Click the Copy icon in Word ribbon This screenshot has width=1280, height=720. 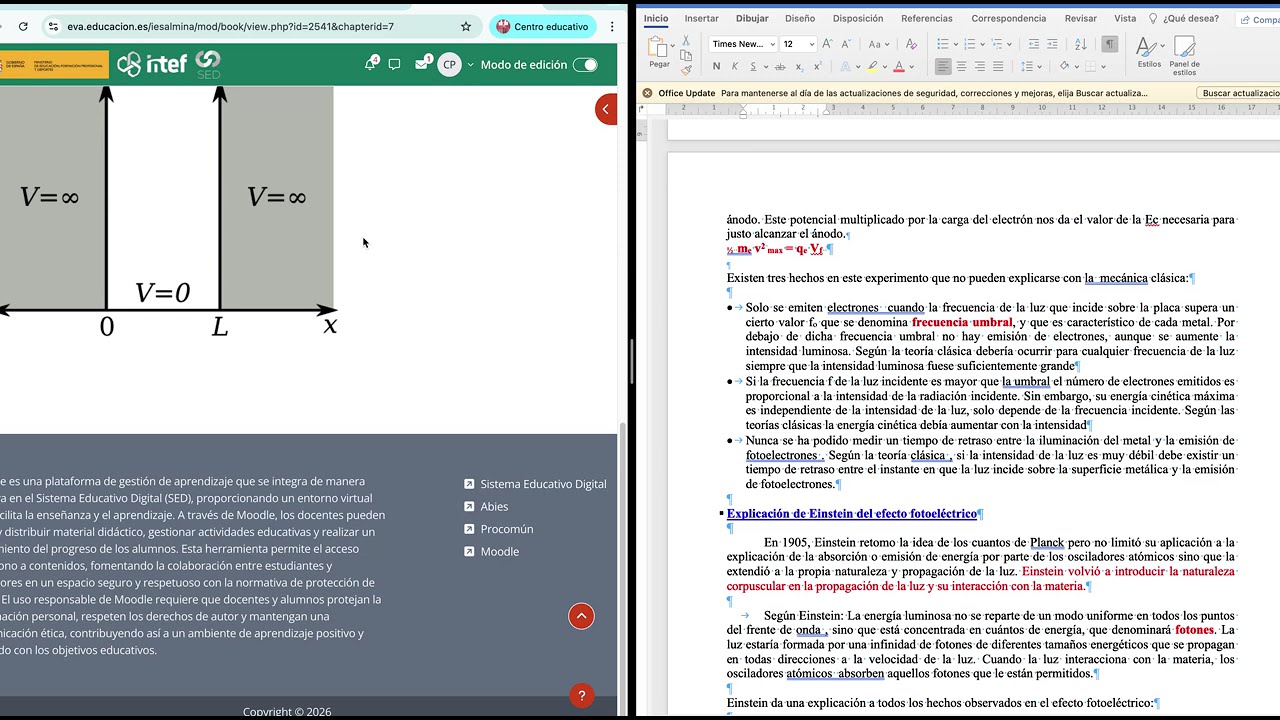pos(686,56)
